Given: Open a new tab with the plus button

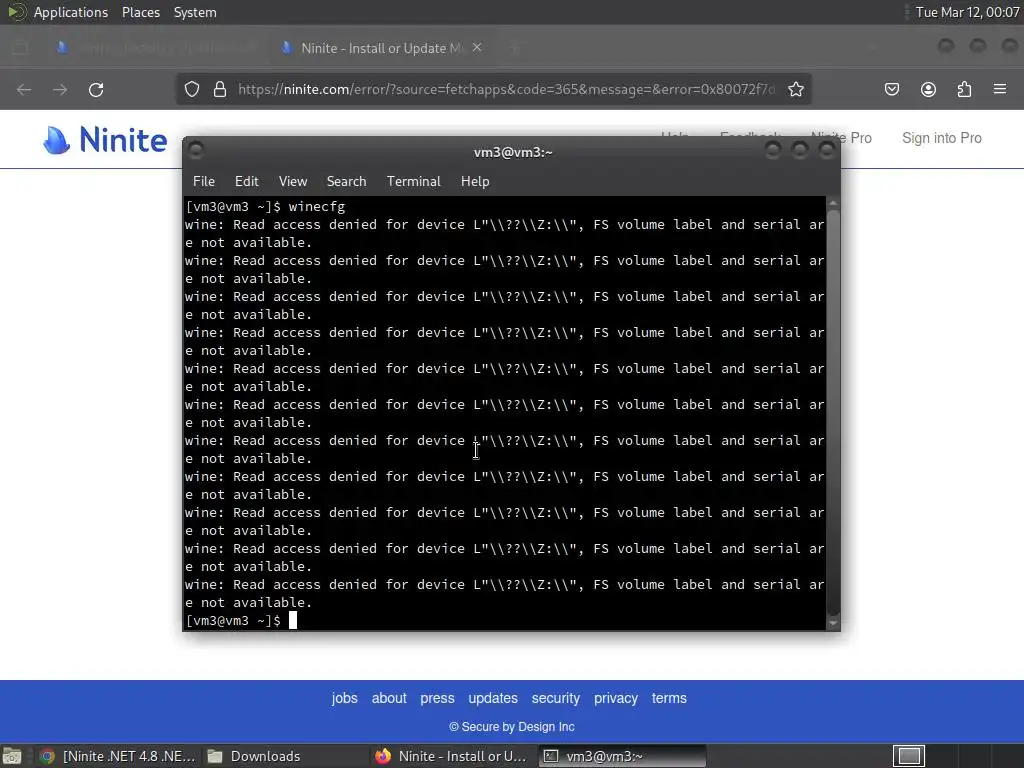Looking at the screenshot, I should (515, 48).
